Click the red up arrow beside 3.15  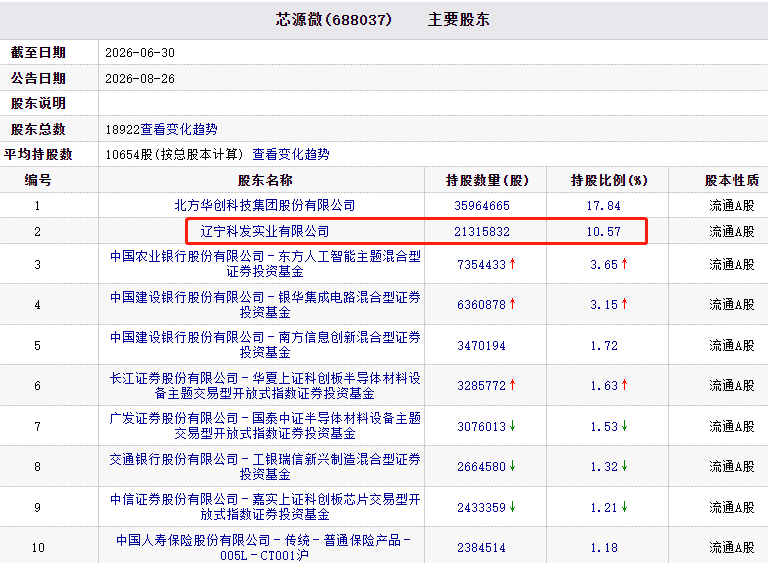pyautogui.click(x=624, y=304)
